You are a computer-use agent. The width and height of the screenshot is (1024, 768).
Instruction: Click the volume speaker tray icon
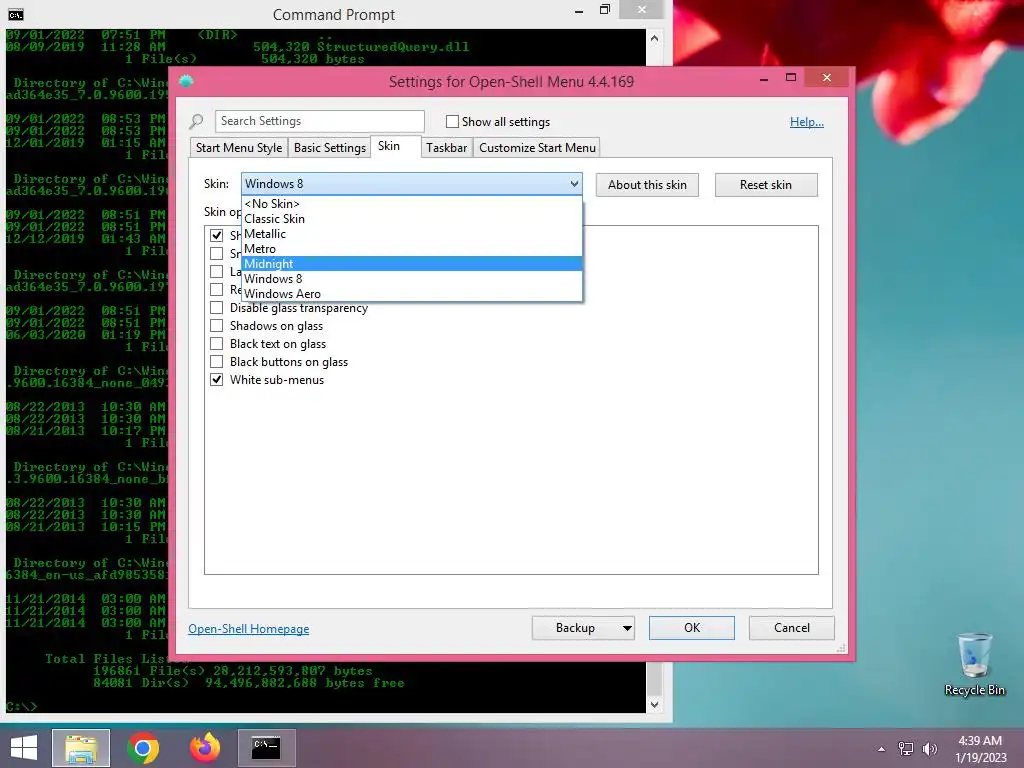tap(930, 748)
